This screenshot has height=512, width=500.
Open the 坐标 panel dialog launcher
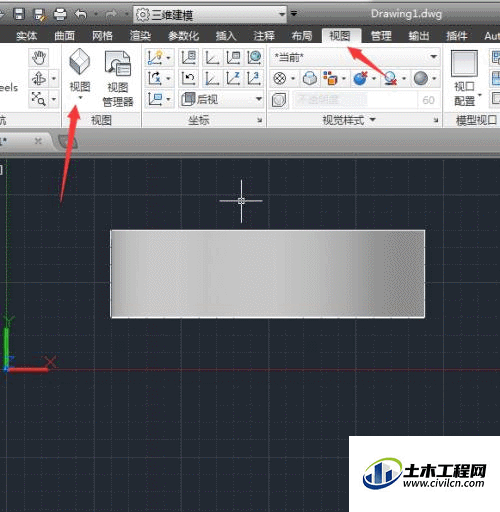(259, 120)
